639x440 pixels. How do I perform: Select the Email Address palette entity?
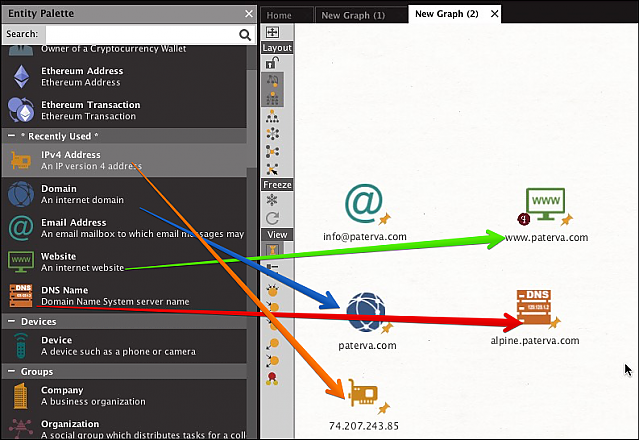(124, 228)
